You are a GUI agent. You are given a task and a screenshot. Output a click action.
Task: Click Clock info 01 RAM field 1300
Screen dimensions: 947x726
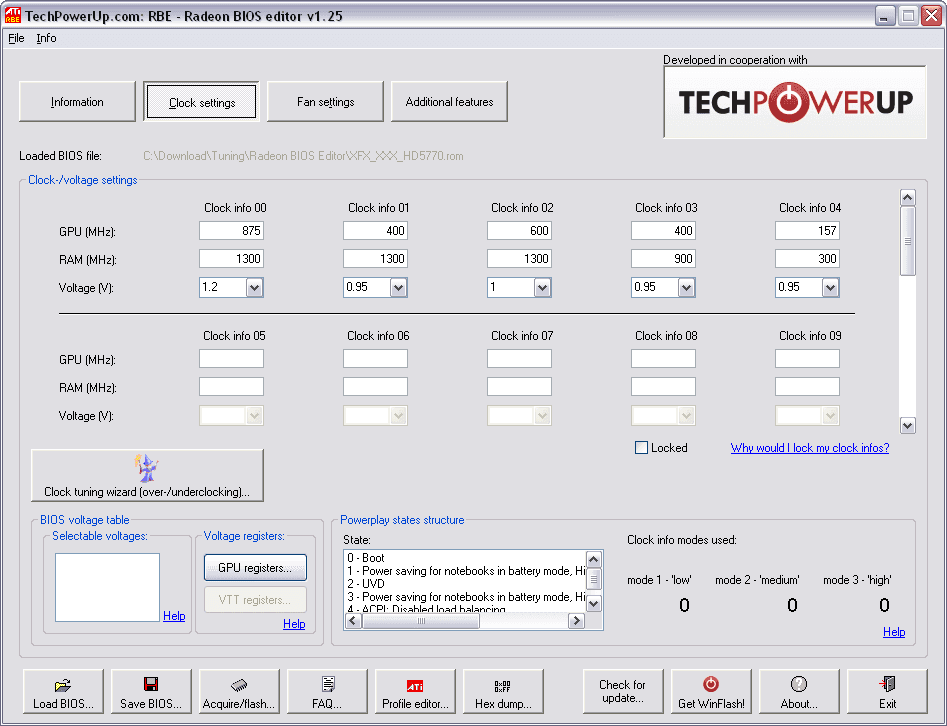click(375, 259)
